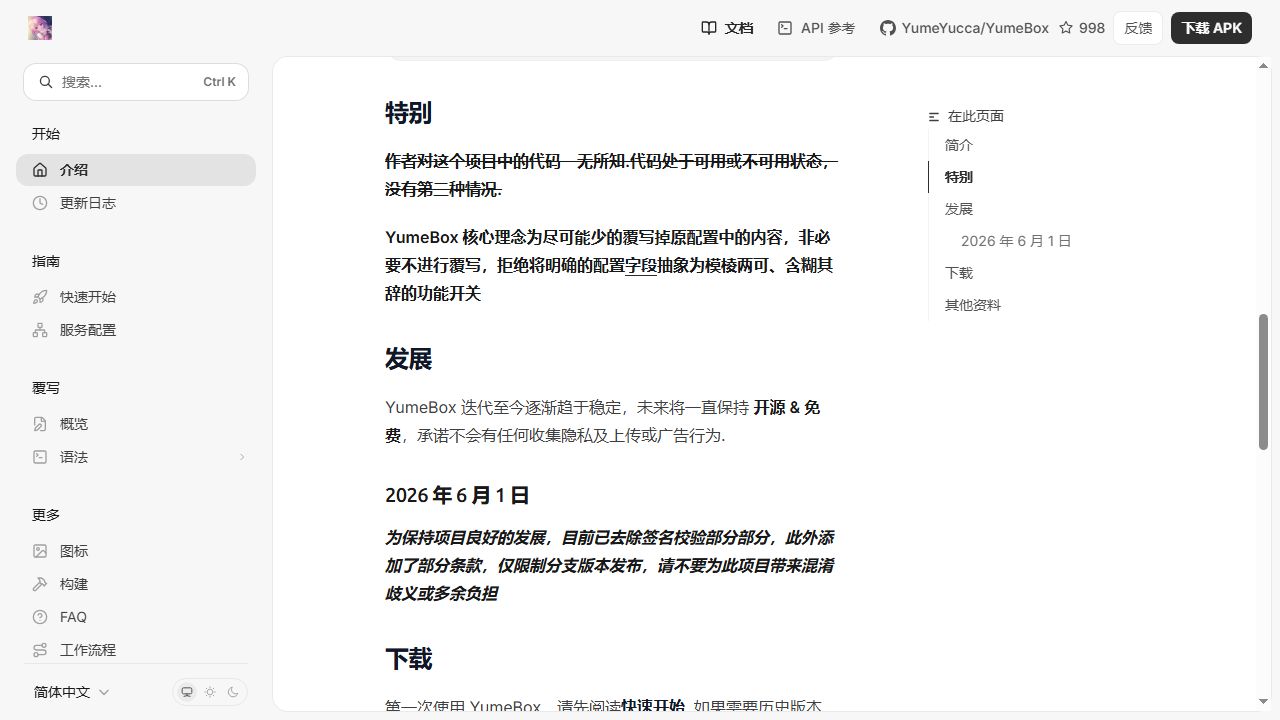Click the 反馈 button
Screen dimensions: 1280x720
pos(1138,28)
